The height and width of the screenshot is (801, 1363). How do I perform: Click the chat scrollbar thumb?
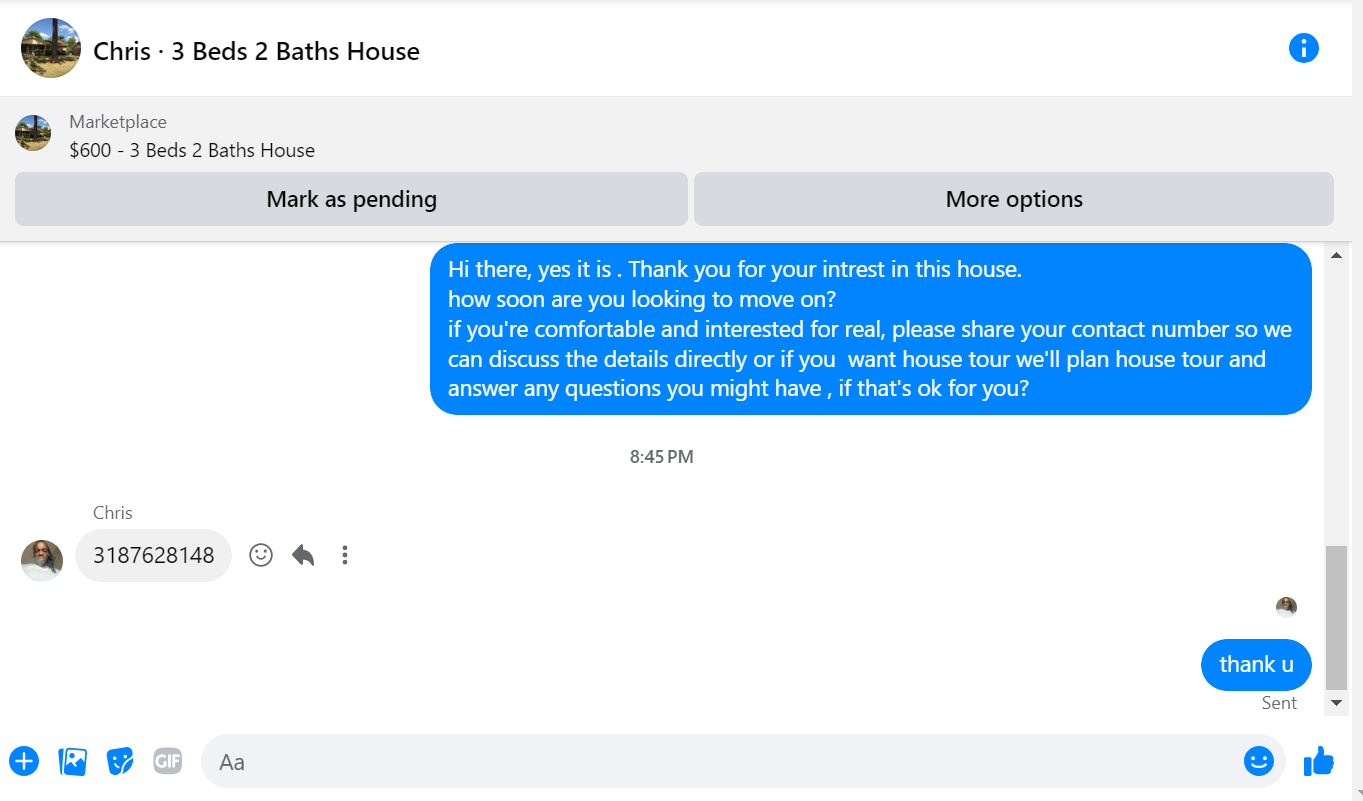pos(1336,618)
